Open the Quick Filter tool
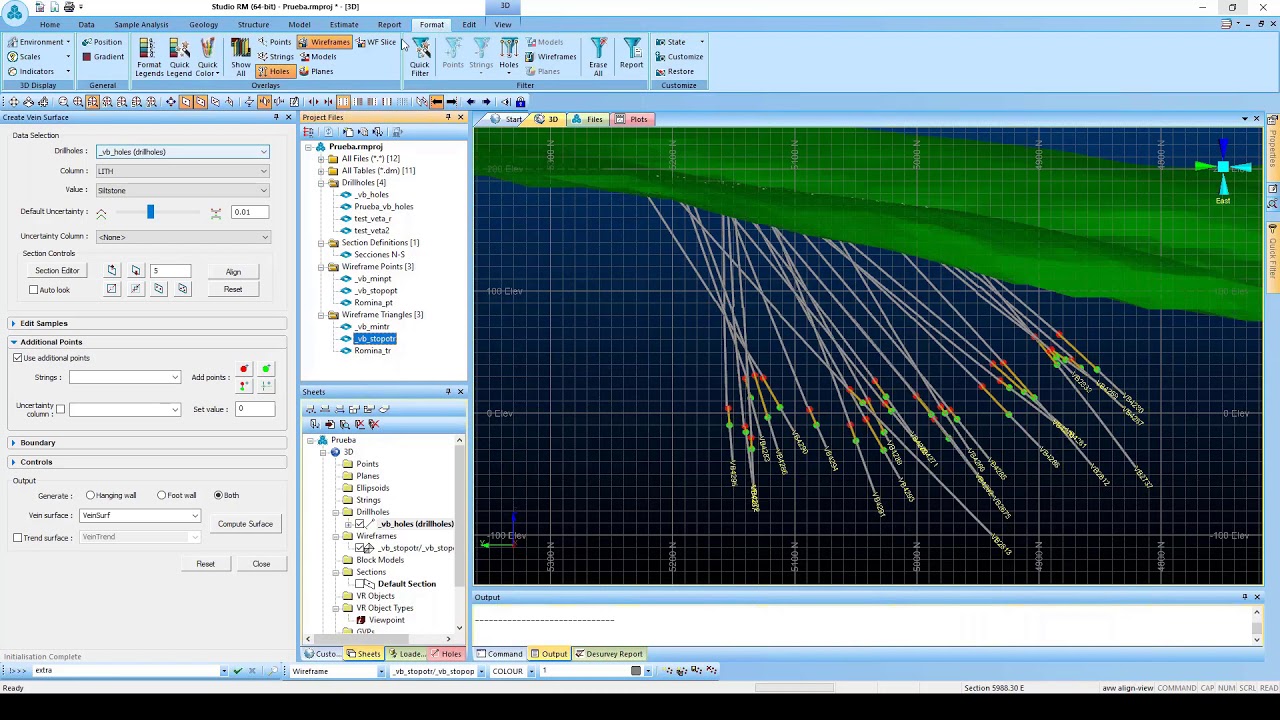The image size is (1280, 720). pos(420,56)
